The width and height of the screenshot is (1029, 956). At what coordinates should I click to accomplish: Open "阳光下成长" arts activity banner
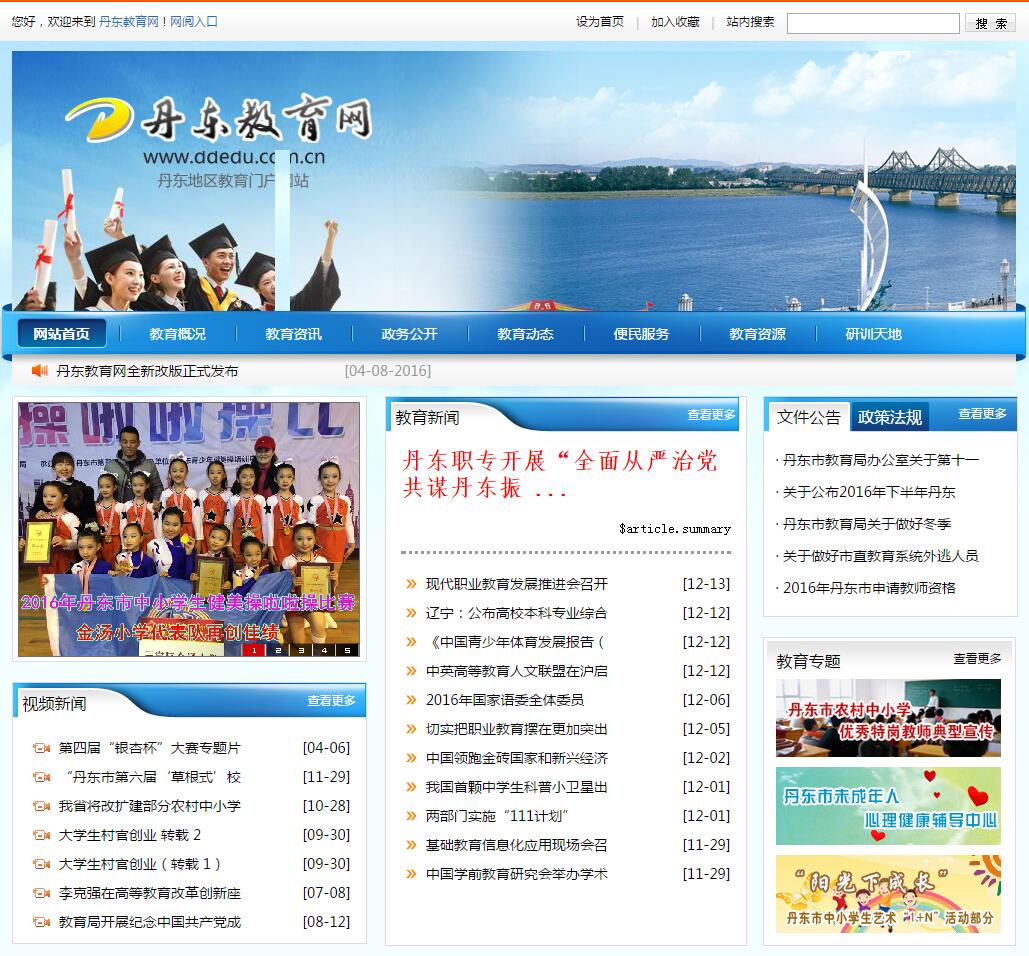(x=888, y=894)
